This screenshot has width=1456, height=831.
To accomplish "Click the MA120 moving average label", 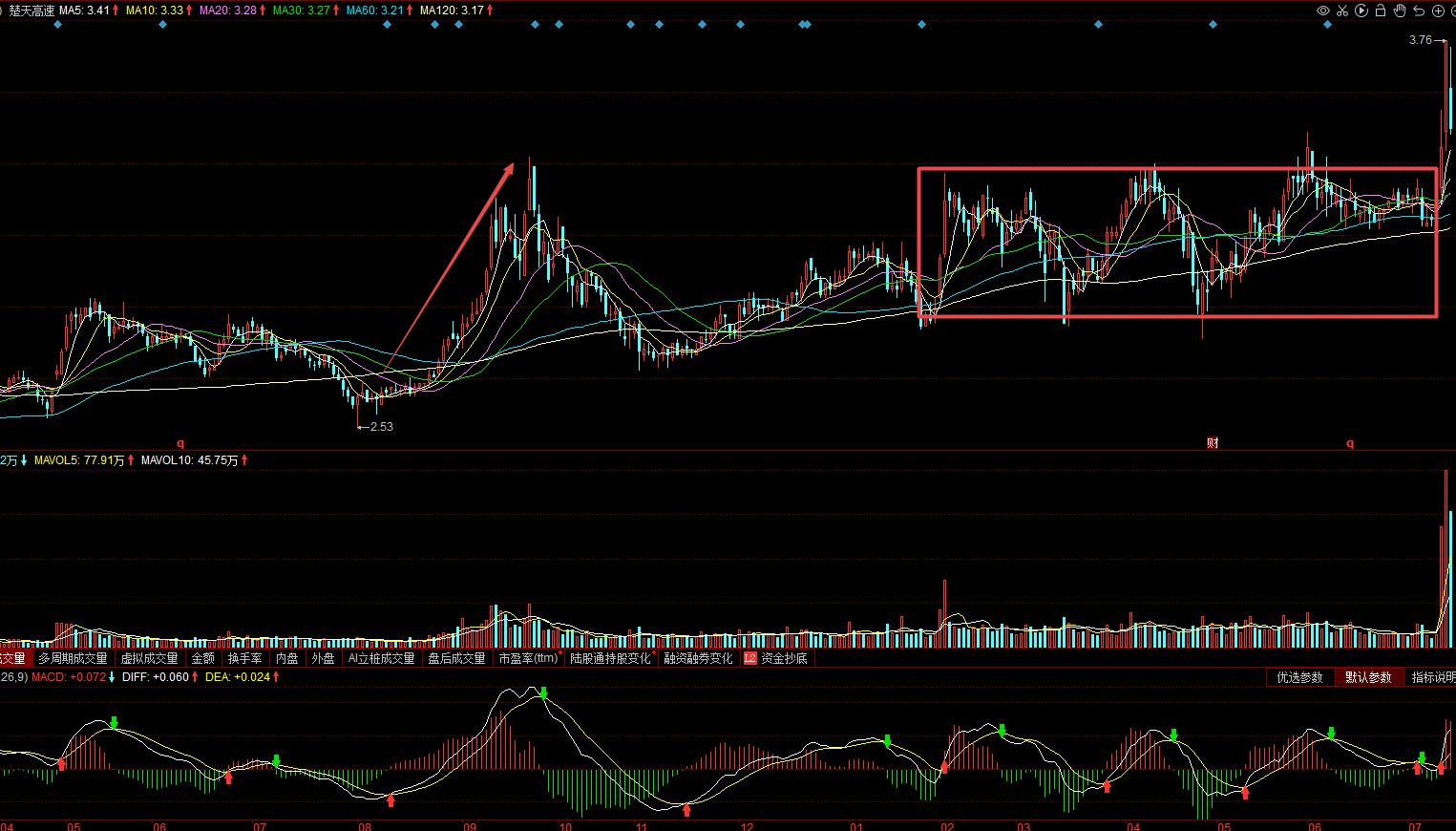I will (456, 11).
